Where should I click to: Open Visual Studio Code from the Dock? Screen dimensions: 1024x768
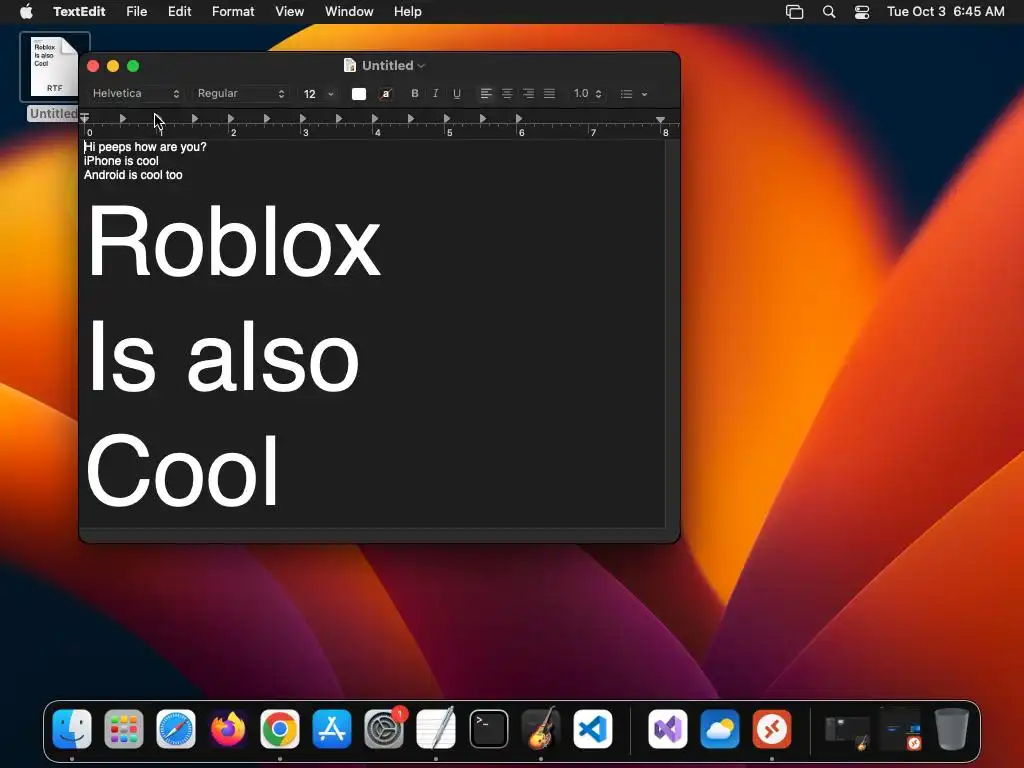(593, 729)
